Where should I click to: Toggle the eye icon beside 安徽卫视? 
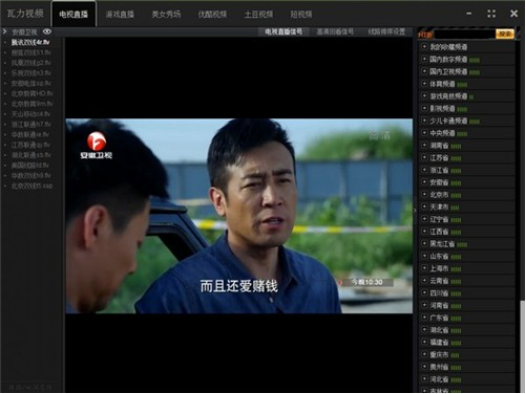tap(47, 32)
